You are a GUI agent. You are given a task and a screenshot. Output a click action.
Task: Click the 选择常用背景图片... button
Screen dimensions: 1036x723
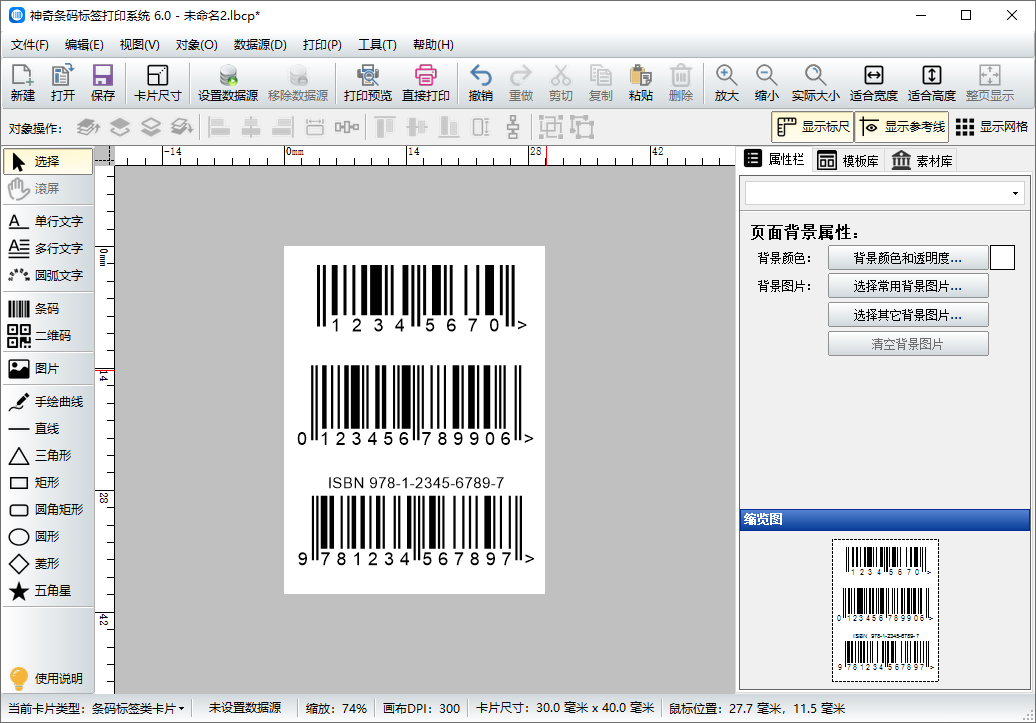click(908, 286)
